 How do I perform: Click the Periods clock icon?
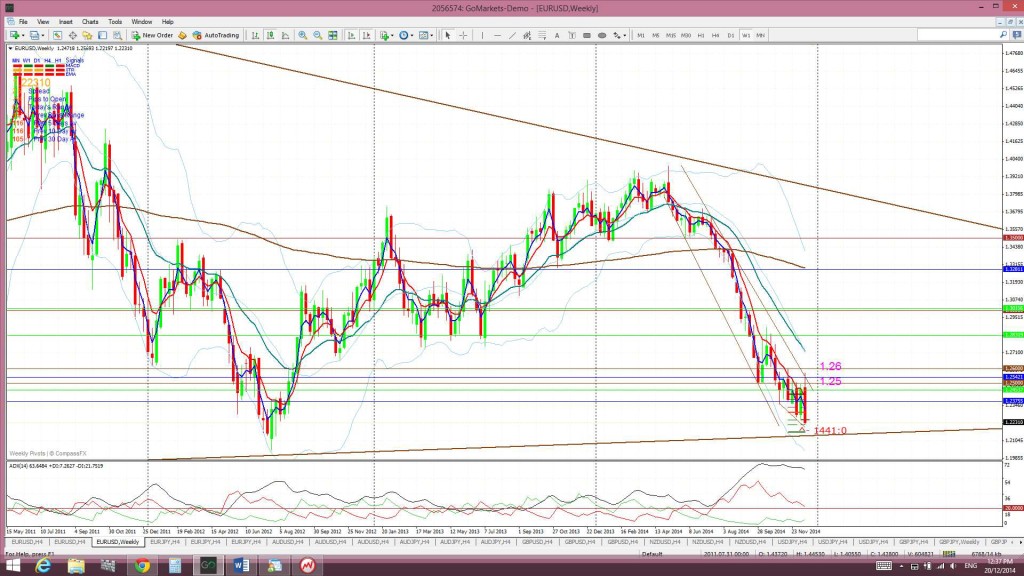404,35
